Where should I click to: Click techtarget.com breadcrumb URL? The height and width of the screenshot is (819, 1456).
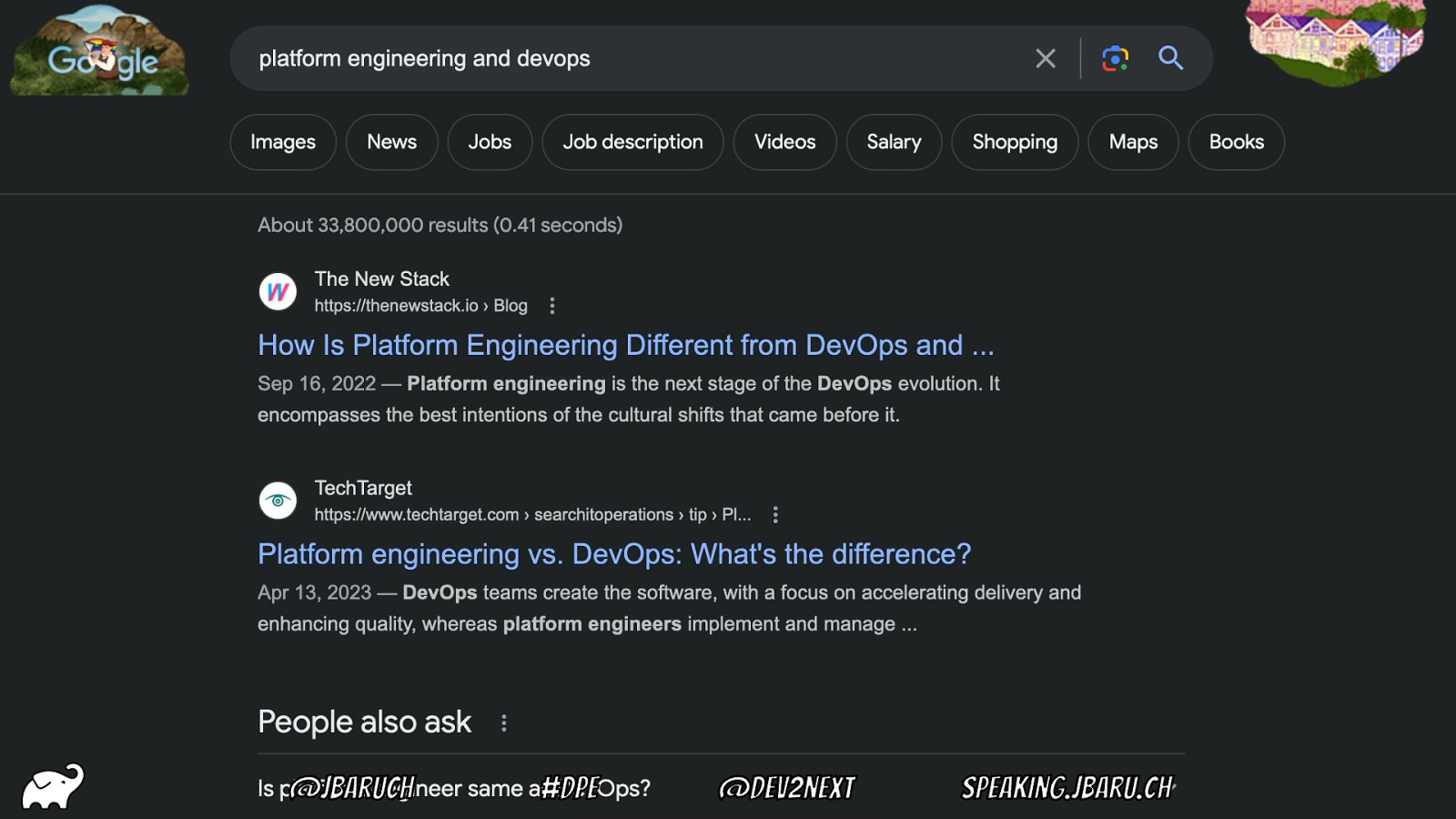532,515
